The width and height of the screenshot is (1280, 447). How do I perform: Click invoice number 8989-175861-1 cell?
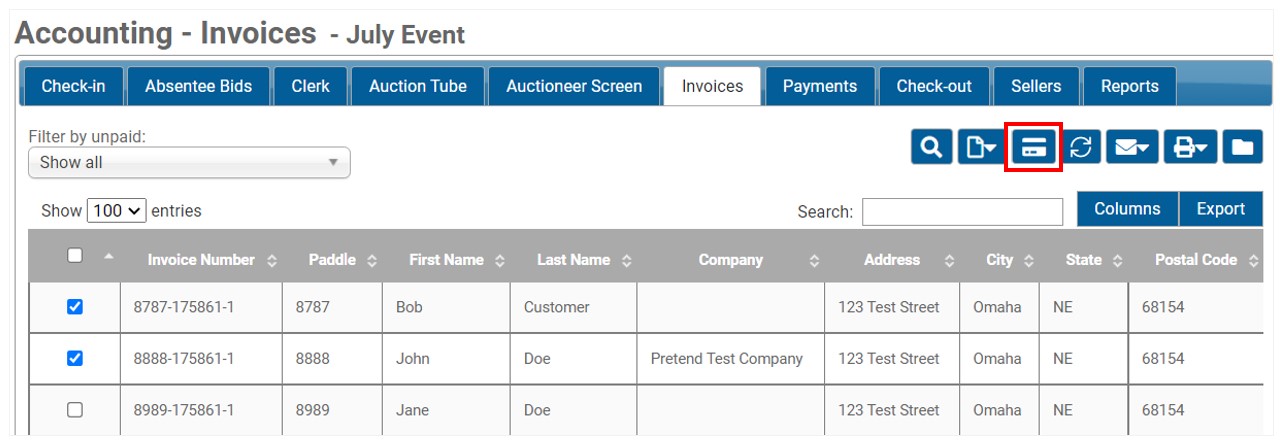201,409
